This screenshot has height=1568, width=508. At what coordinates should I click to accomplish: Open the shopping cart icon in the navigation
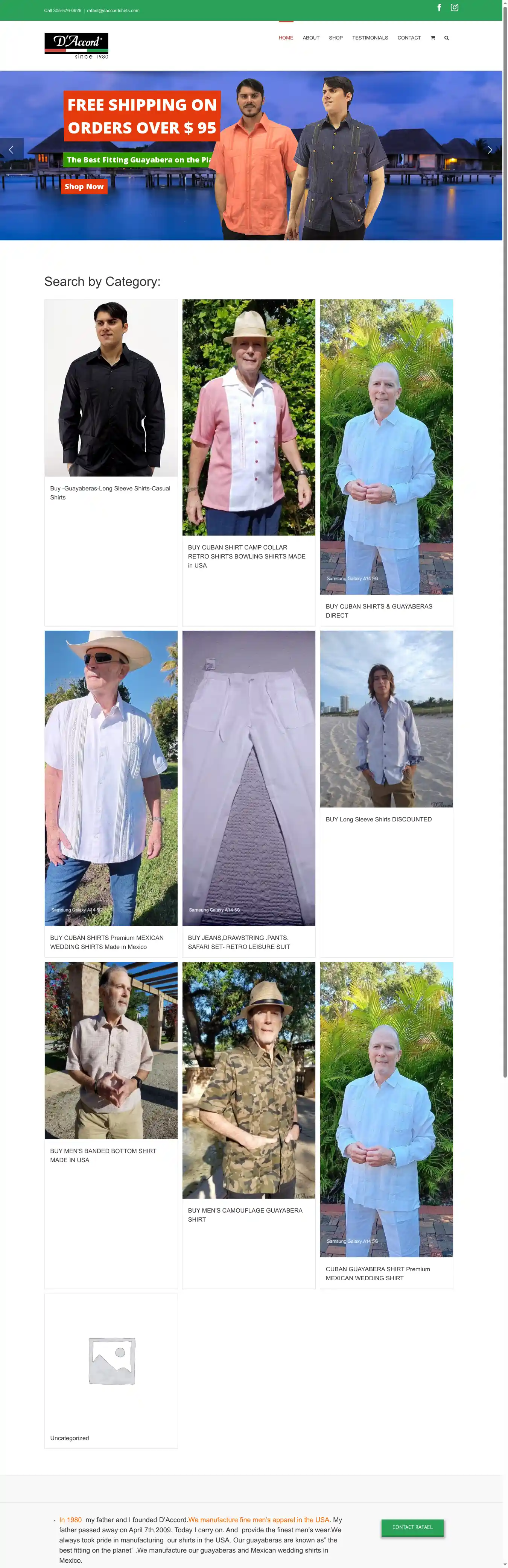(432, 38)
